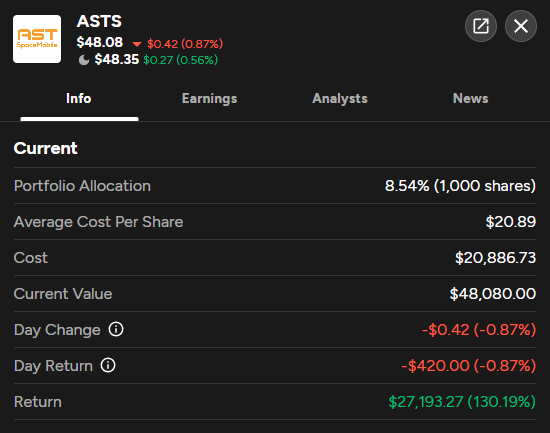Click the after-hours moon icon

tap(83, 60)
